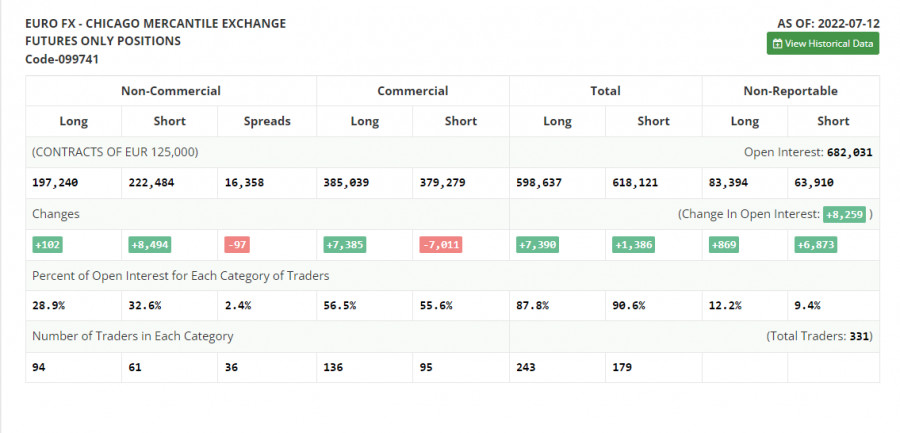Viewport: 900px width, 433px height.
Task: Click Non-Commercial short value 222,484
Action: pyautogui.click(x=152, y=183)
